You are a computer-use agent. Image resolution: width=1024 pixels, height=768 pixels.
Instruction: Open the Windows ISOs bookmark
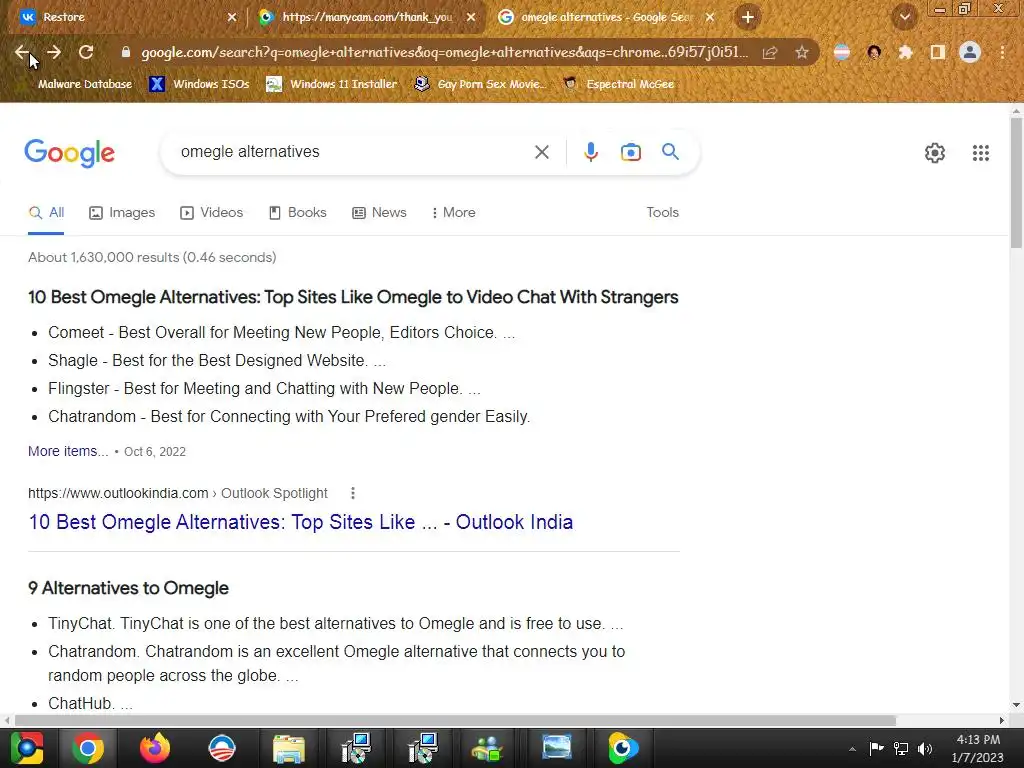click(199, 84)
